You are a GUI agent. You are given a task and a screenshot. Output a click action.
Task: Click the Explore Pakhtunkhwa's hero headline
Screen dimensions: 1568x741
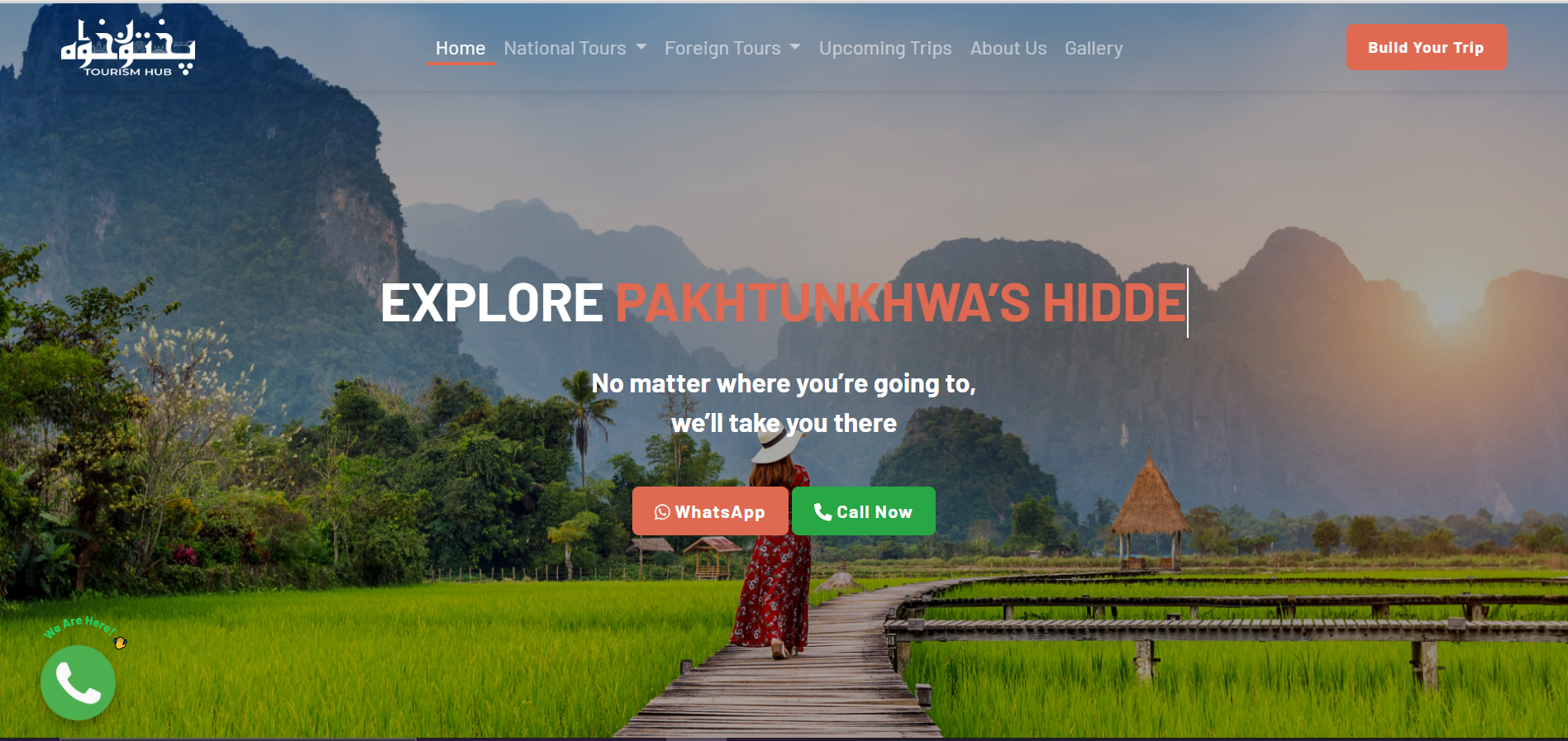[783, 302]
